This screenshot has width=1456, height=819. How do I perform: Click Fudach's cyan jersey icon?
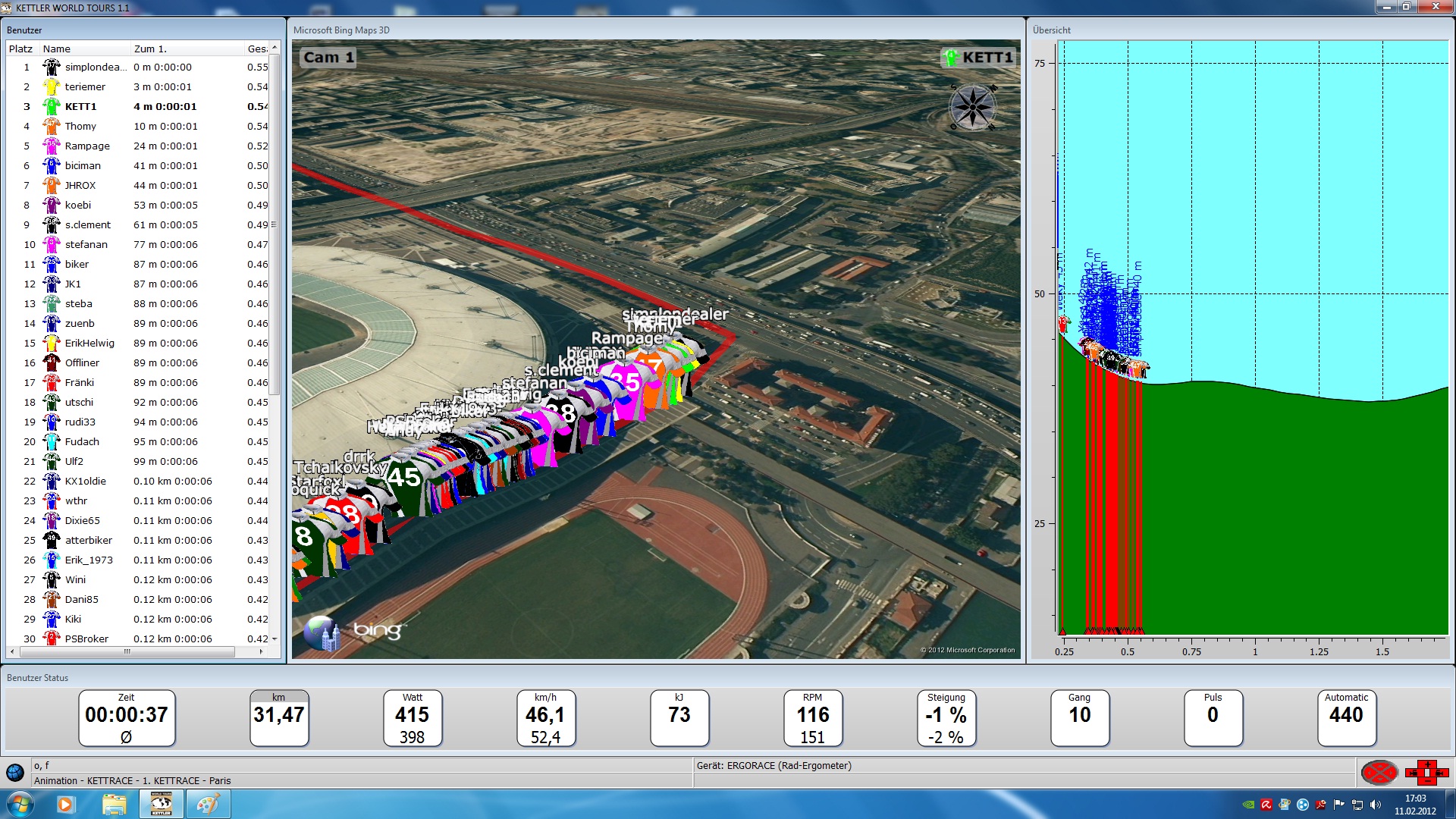coord(52,441)
